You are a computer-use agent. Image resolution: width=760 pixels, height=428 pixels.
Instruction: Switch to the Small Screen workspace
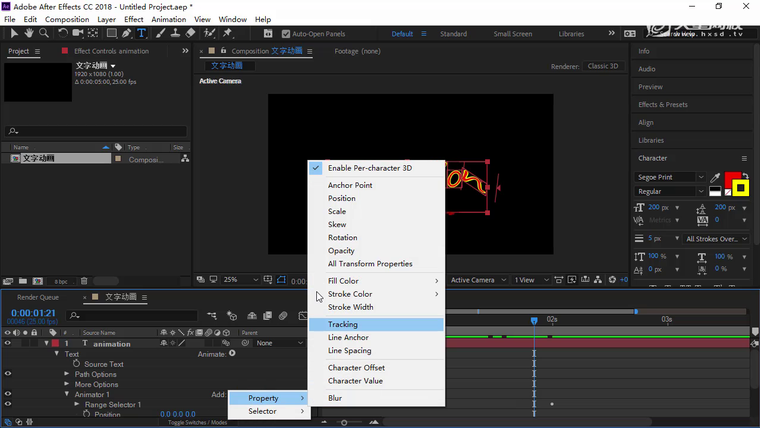(x=513, y=34)
